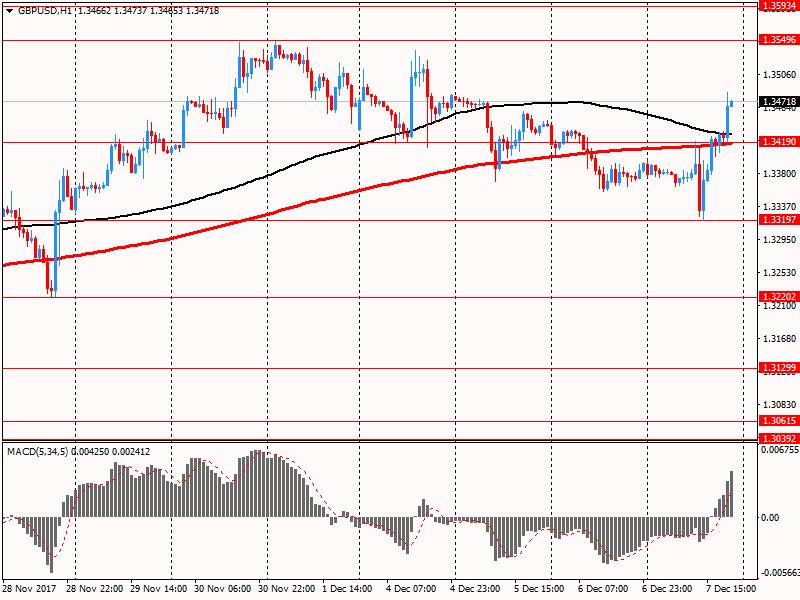Select the 1.30392 red level label
800x600 pixels.
tap(779, 439)
